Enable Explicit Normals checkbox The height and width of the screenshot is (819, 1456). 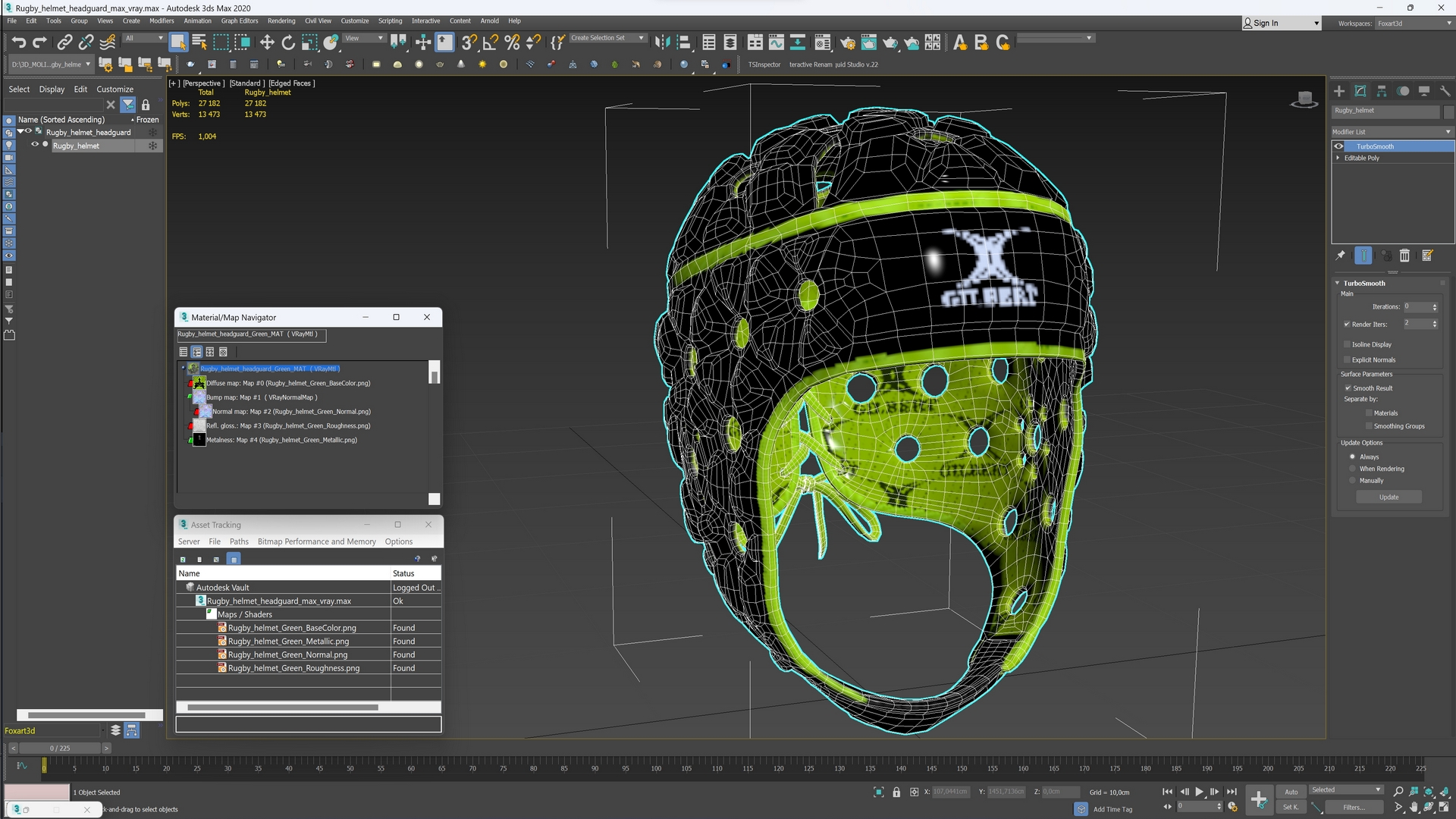[x=1348, y=359]
